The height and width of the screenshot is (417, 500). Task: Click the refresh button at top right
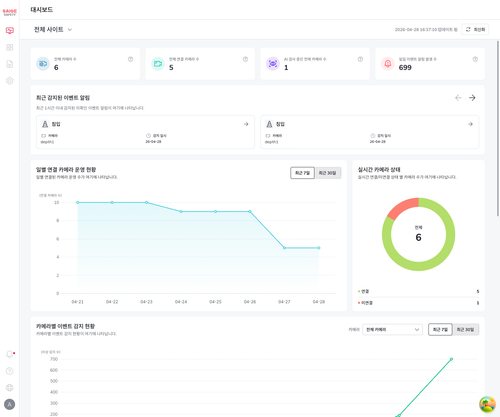point(475,30)
